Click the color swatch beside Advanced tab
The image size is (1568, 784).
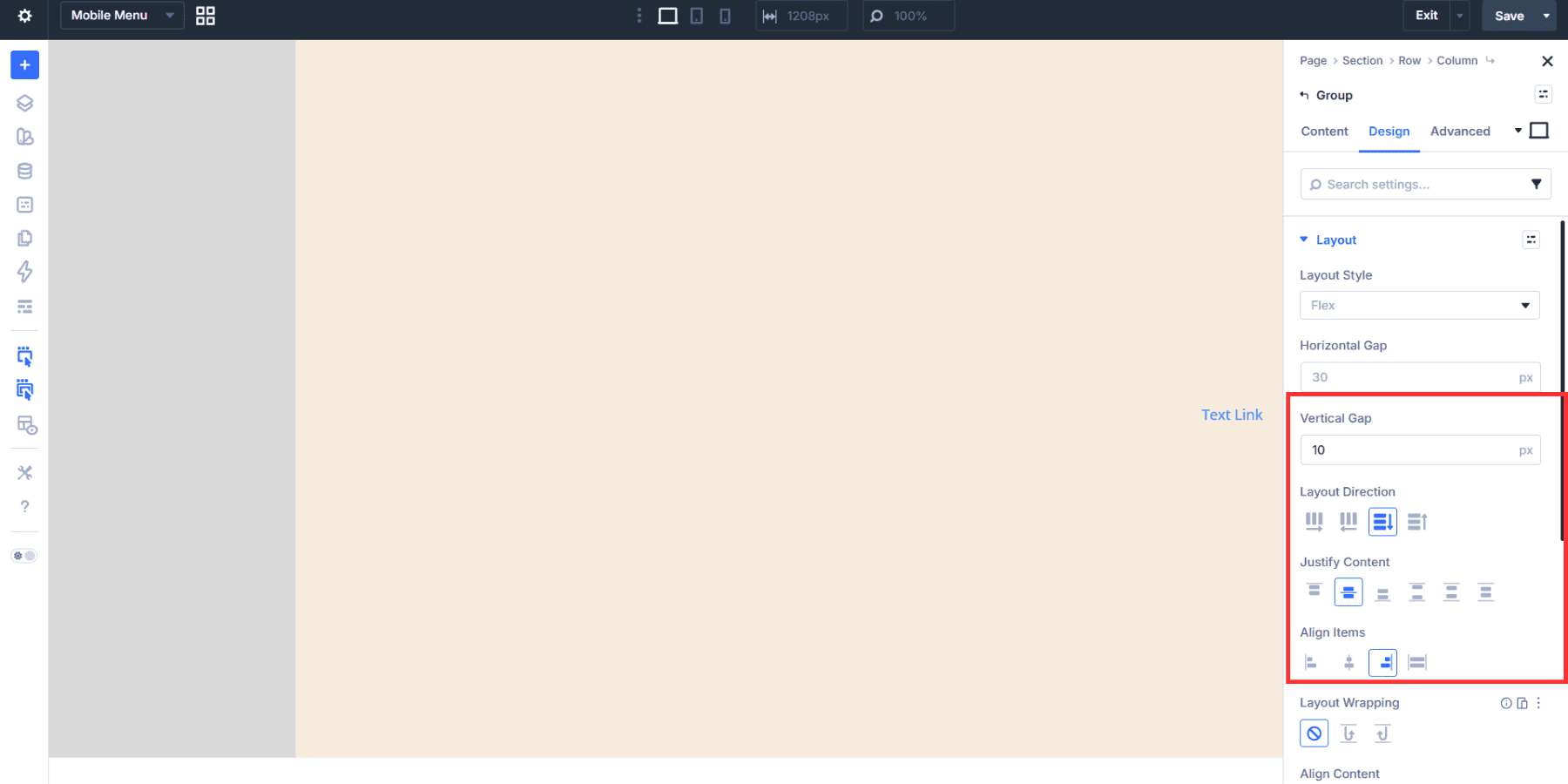pyautogui.click(x=1539, y=130)
